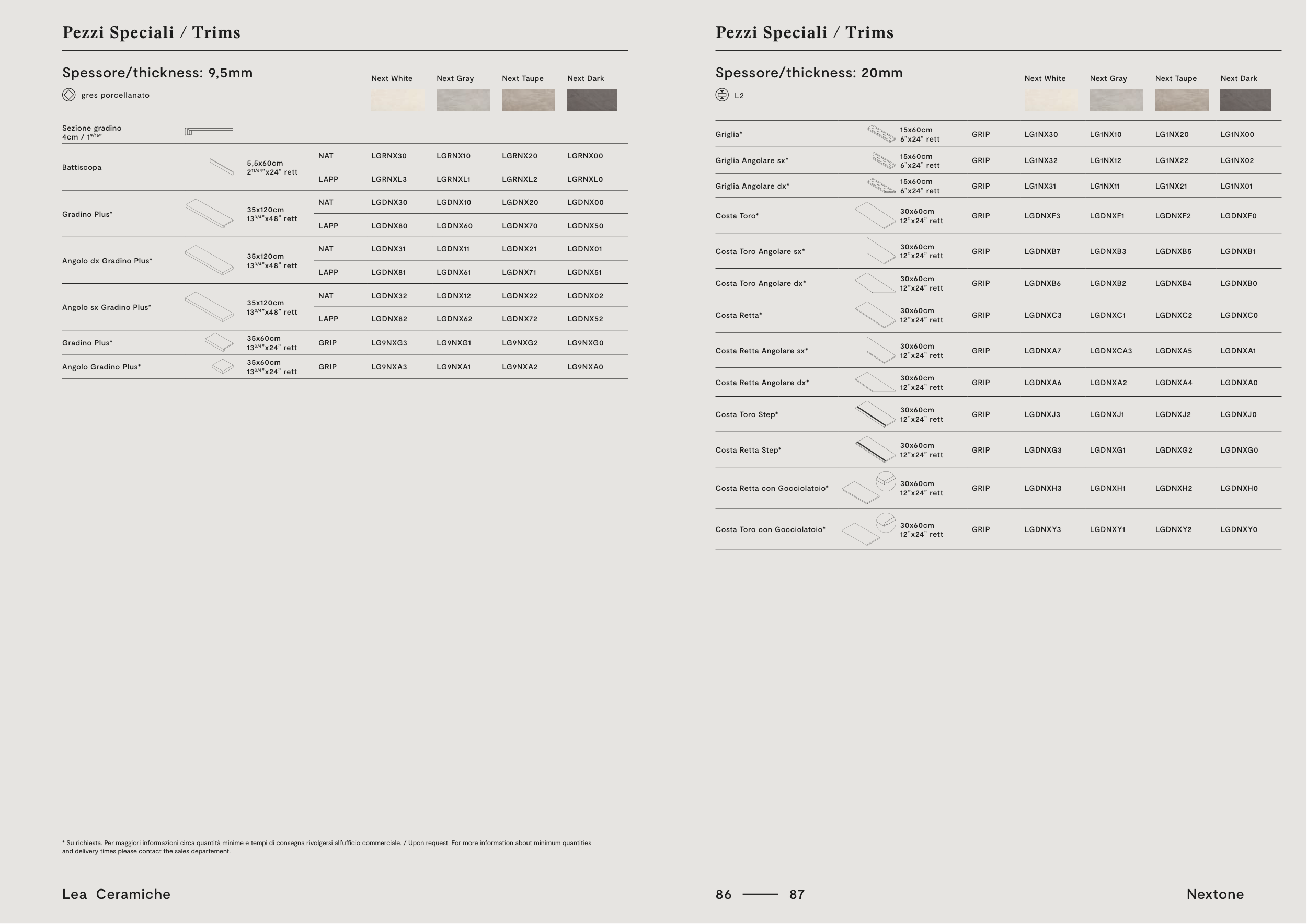Click page number 87 in footer
Screen dimensions: 1307x924
pos(796,894)
